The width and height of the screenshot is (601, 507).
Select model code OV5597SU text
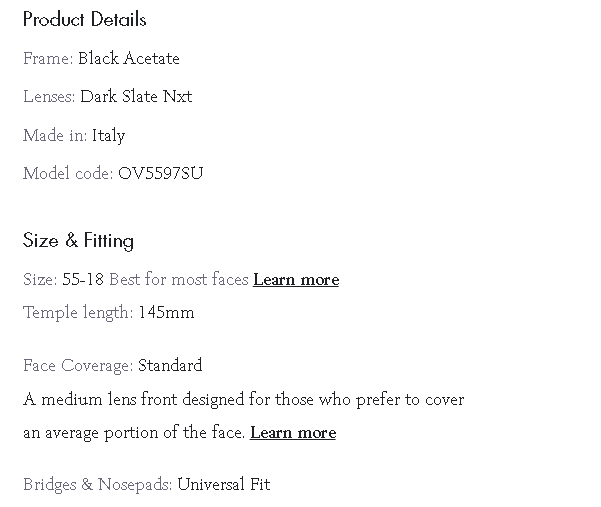(x=161, y=174)
